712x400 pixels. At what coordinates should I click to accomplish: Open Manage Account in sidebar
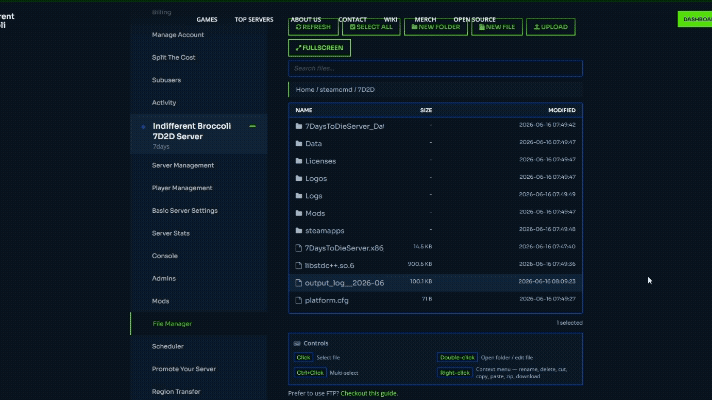[178, 35]
